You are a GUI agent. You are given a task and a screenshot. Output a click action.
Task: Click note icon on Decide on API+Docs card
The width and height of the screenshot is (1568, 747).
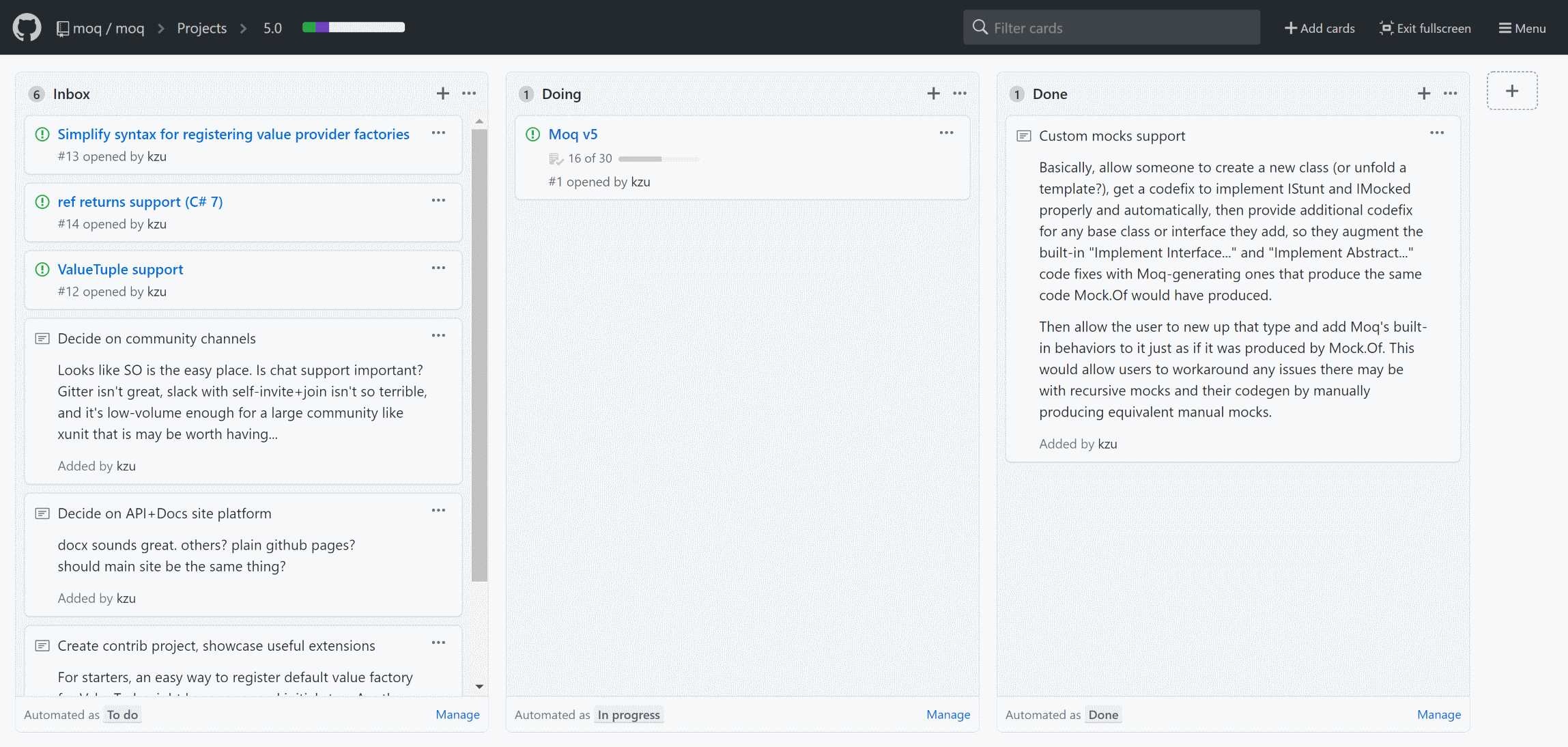[42, 513]
